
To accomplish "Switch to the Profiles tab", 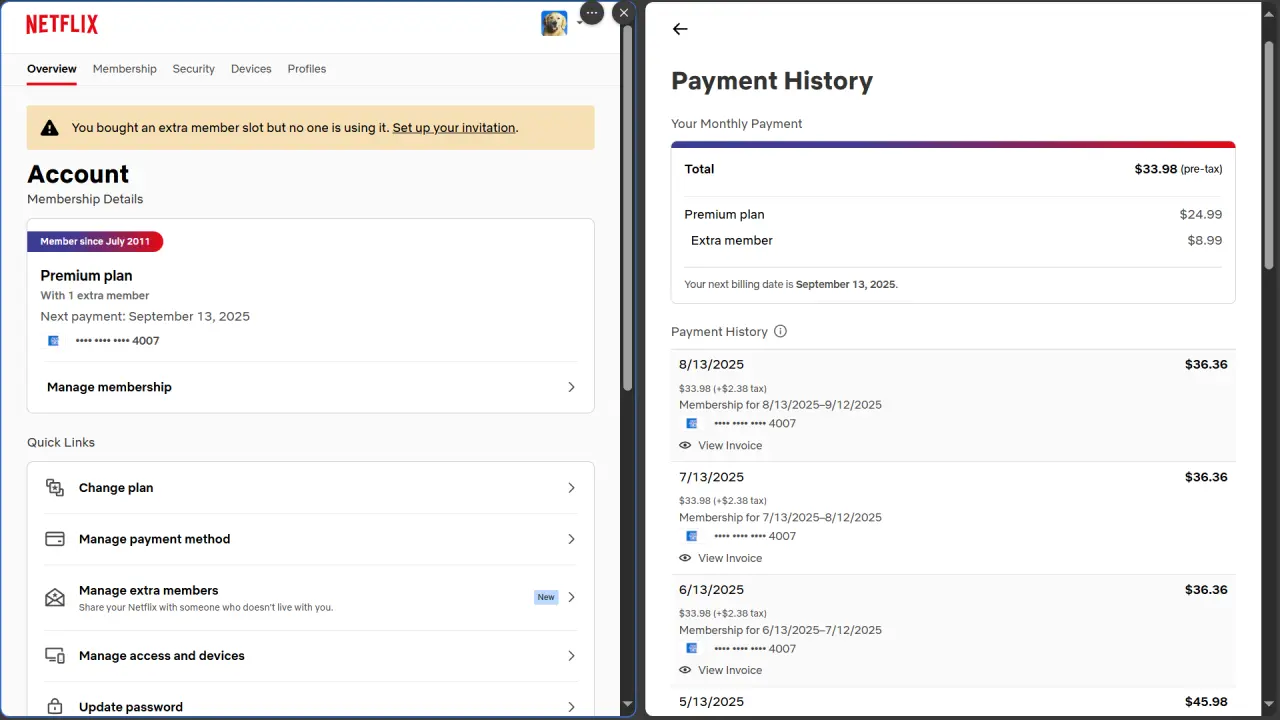I will 307,69.
